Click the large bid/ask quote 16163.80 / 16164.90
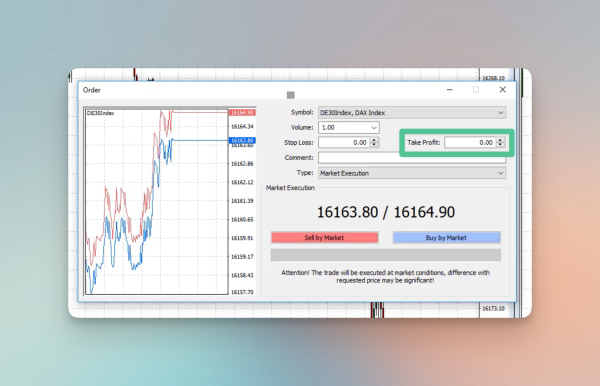This screenshot has height=386, width=600. click(x=386, y=212)
